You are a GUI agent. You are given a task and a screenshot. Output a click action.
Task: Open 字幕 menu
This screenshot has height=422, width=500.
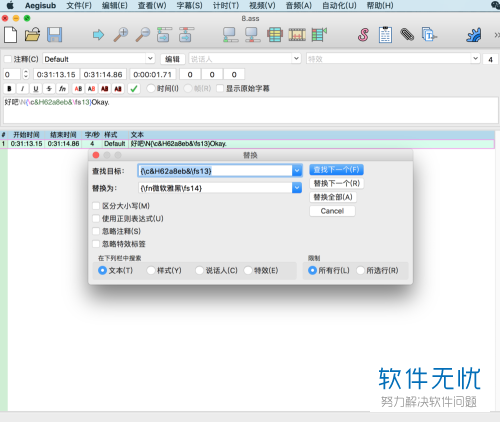[189, 5]
